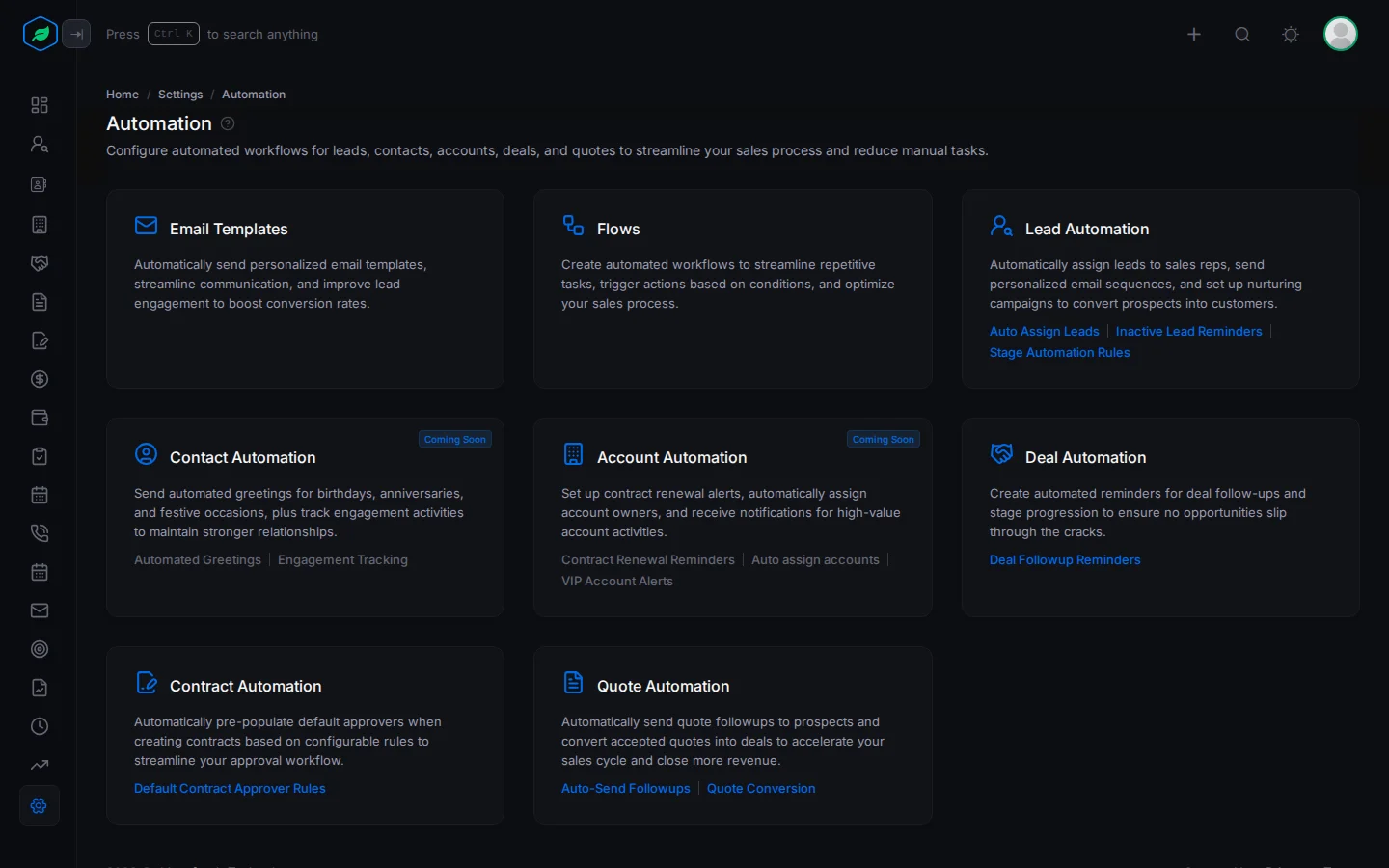Click the envelope icon in Email Templates card
This screenshot has height=868, width=1389.
pos(146,226)
